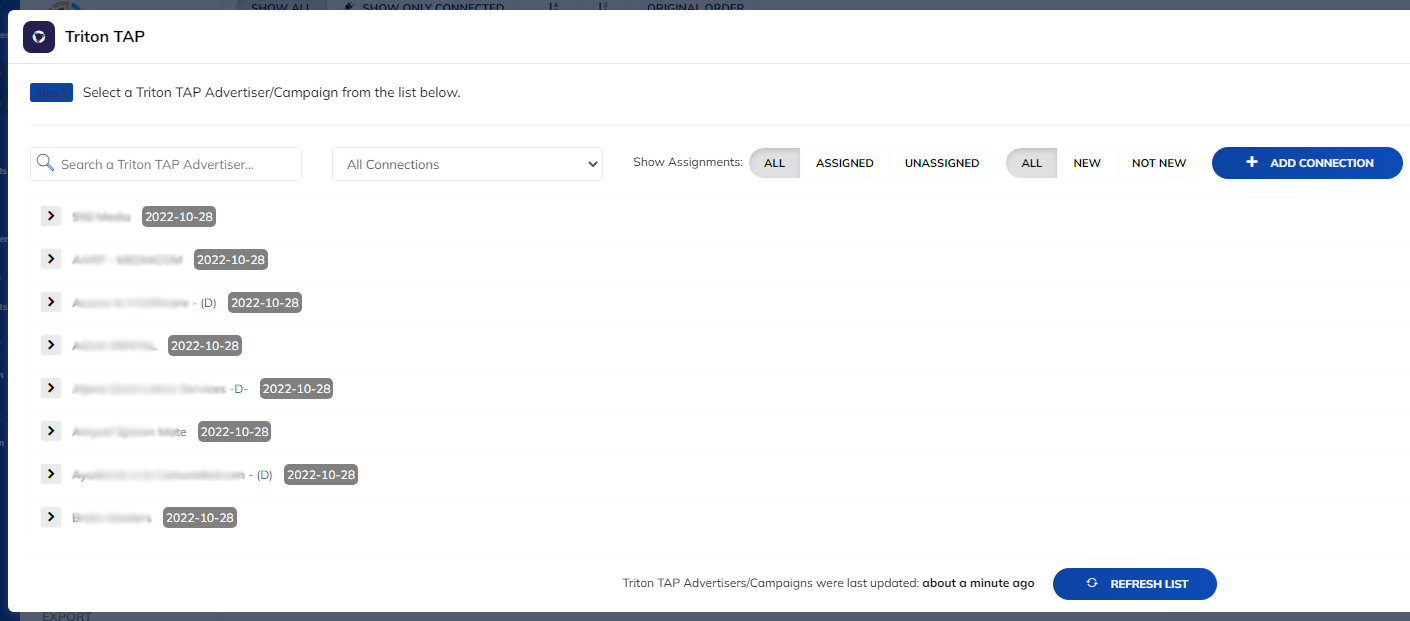
Task: Click the REFRESH LIST button
Action: [x=1134, y=584]
